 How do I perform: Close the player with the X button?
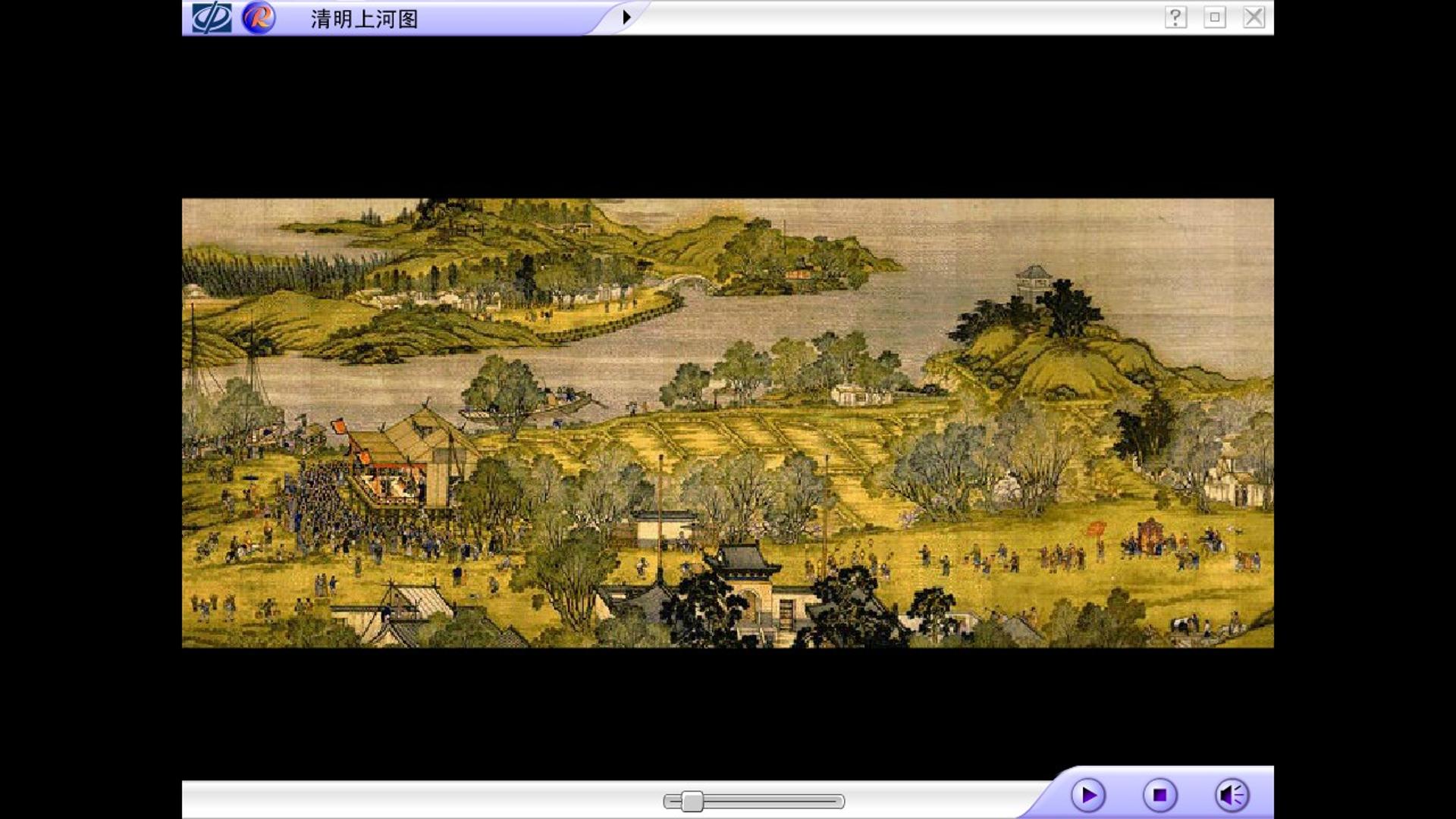[x=1254, y=17]
